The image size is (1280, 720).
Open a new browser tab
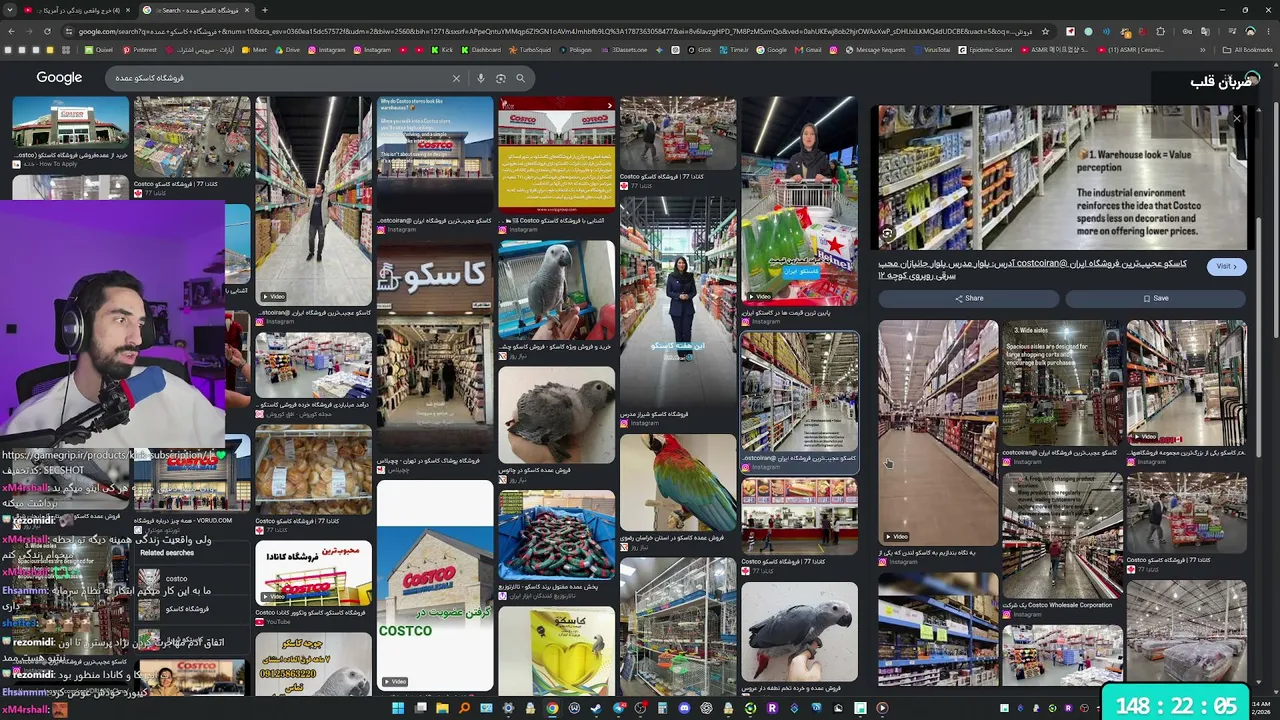click(264, 10)
